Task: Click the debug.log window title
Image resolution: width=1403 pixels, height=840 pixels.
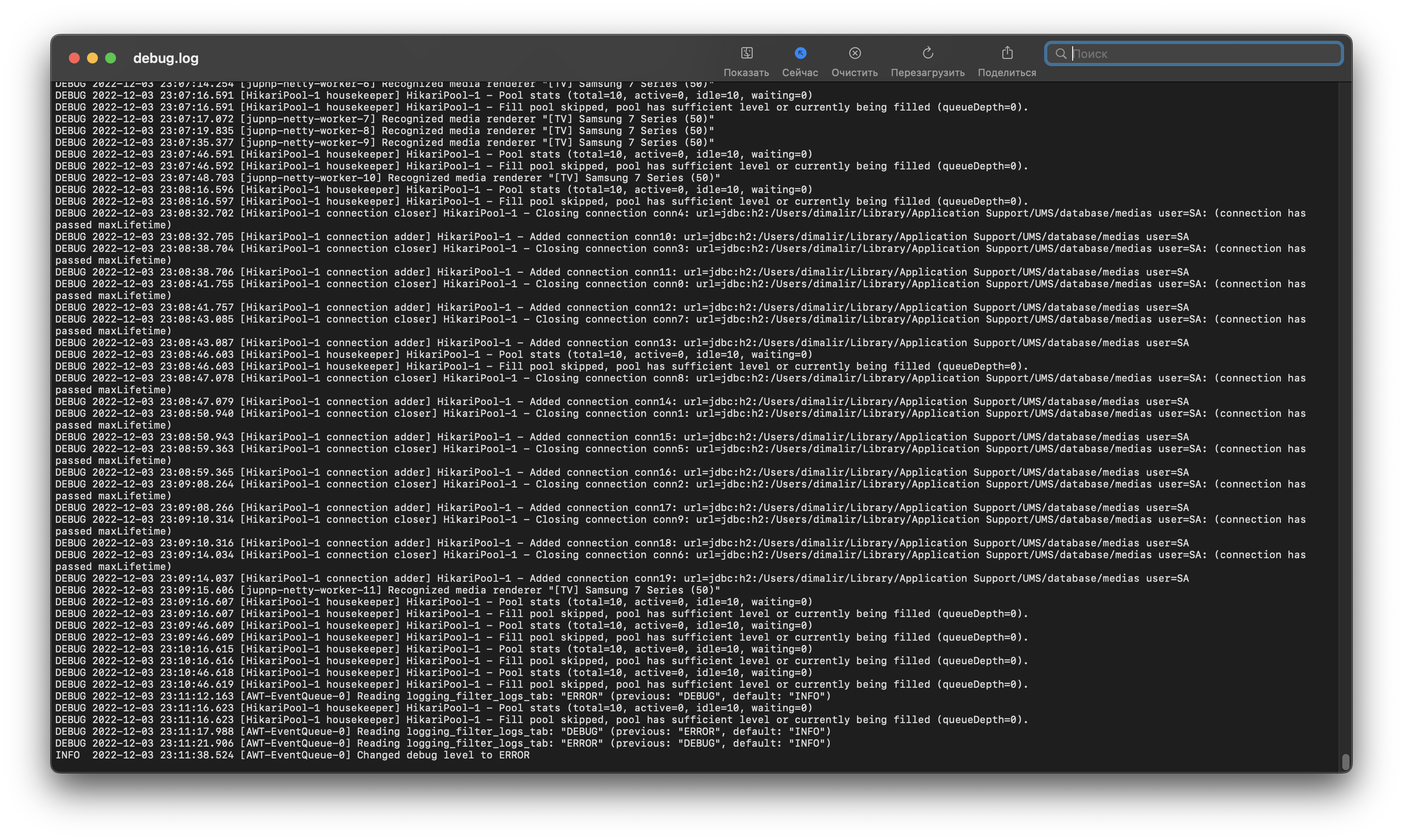Action: pos(165,58)
